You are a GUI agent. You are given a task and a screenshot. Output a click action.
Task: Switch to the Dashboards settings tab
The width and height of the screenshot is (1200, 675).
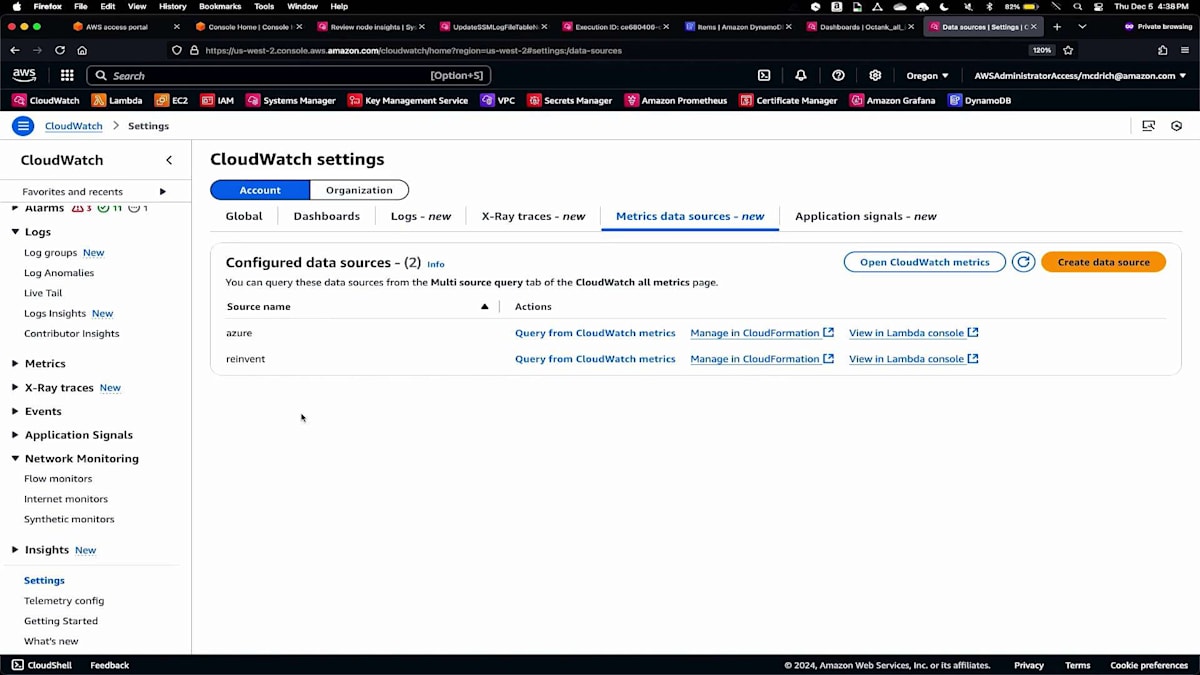pos(326,216)
